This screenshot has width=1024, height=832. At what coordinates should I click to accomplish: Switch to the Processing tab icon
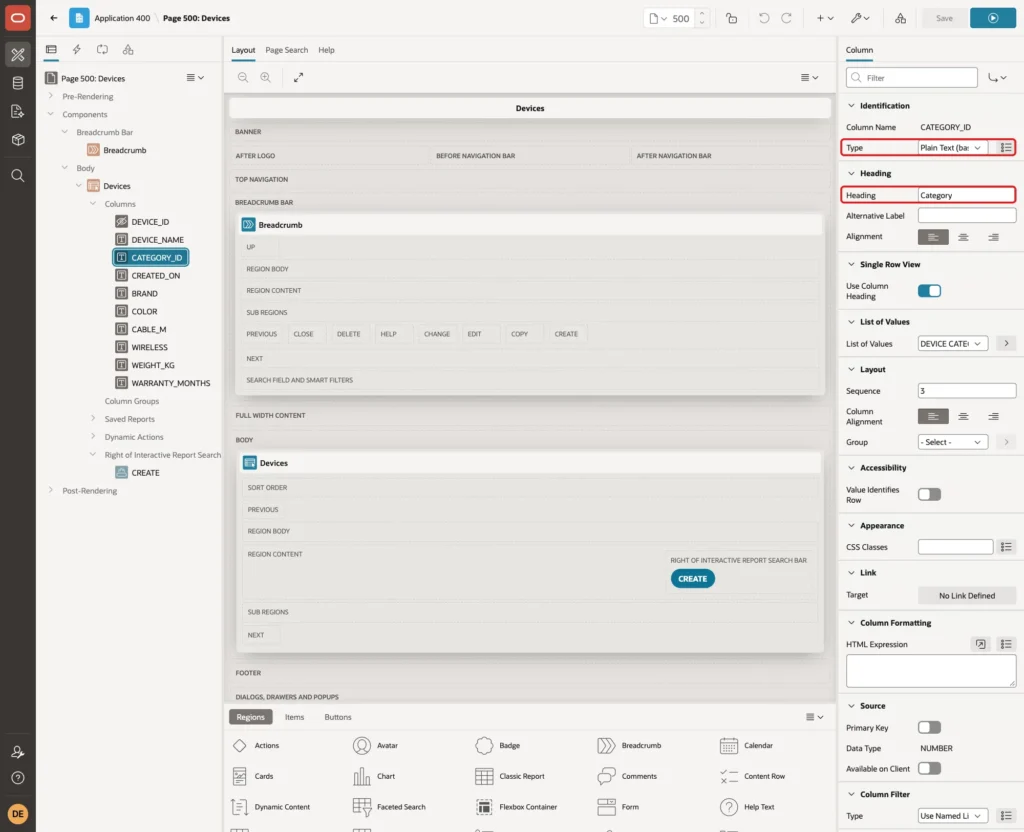[x=103, y=50]
